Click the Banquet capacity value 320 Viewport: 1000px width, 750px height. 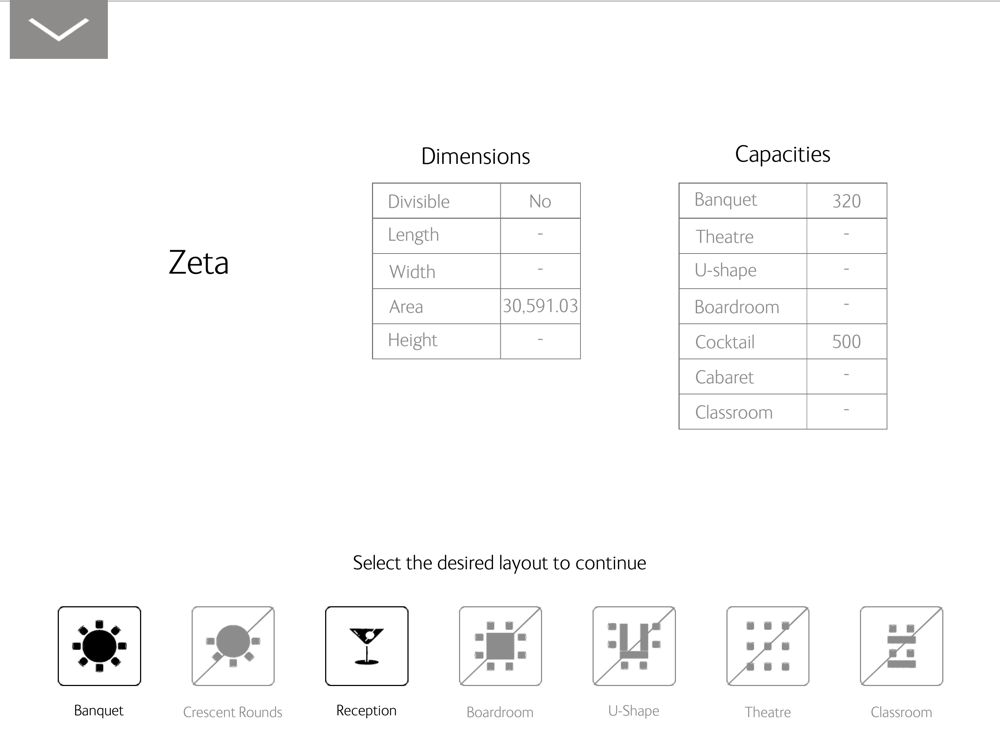(846, 201)
